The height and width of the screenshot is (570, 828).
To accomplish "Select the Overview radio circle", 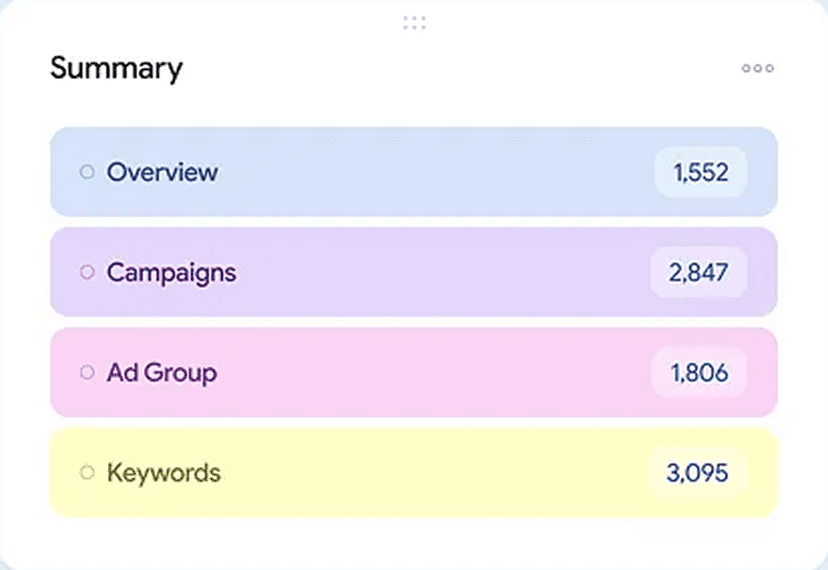I will tap(87, 172).
